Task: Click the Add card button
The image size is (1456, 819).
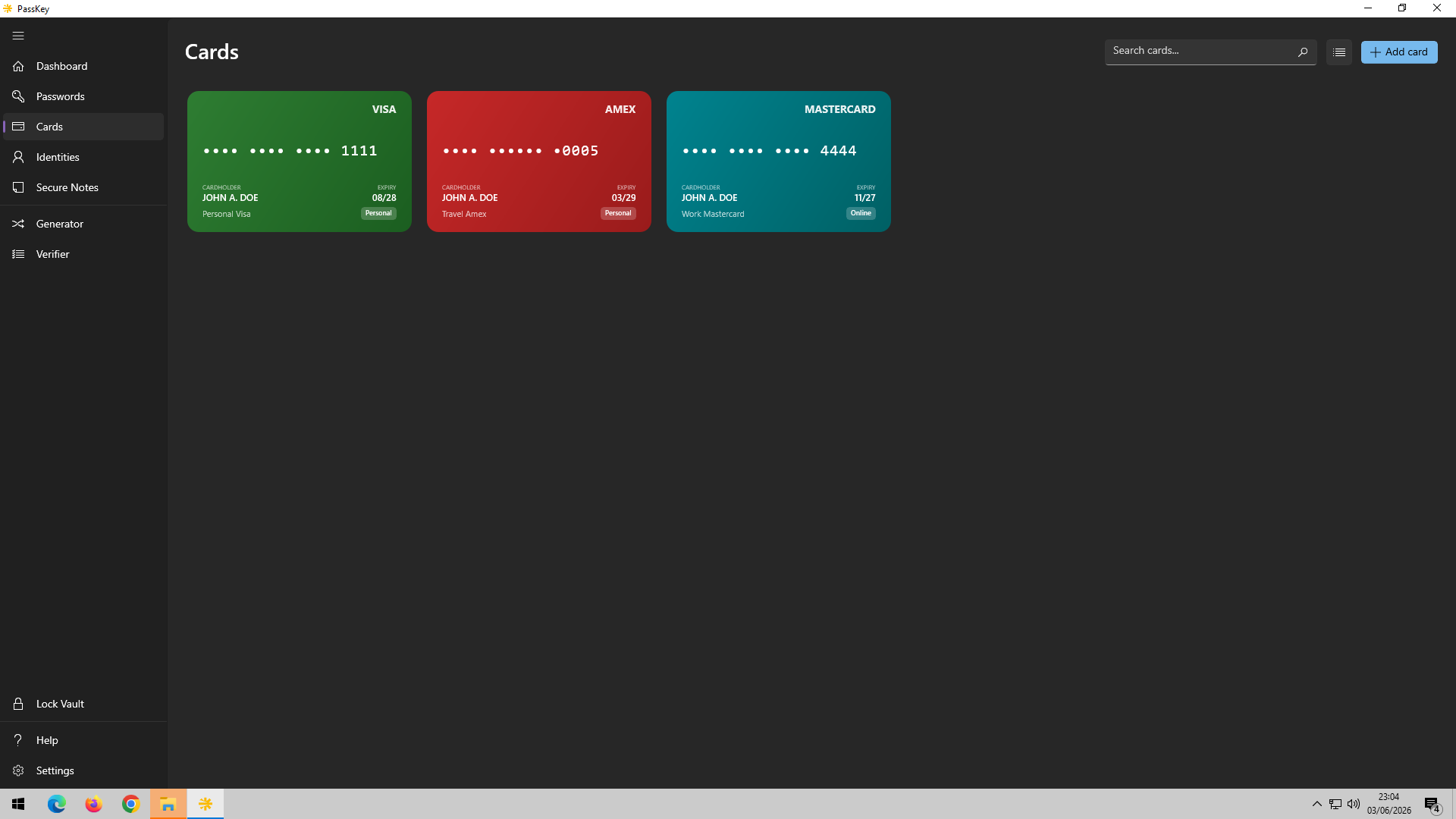Action: coord(1399,52)
